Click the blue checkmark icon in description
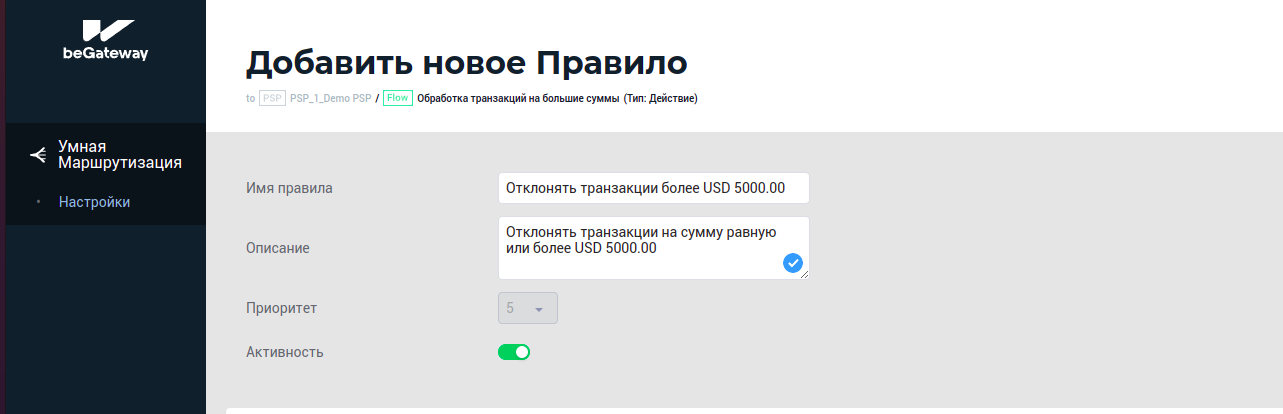 click(793, 263)
